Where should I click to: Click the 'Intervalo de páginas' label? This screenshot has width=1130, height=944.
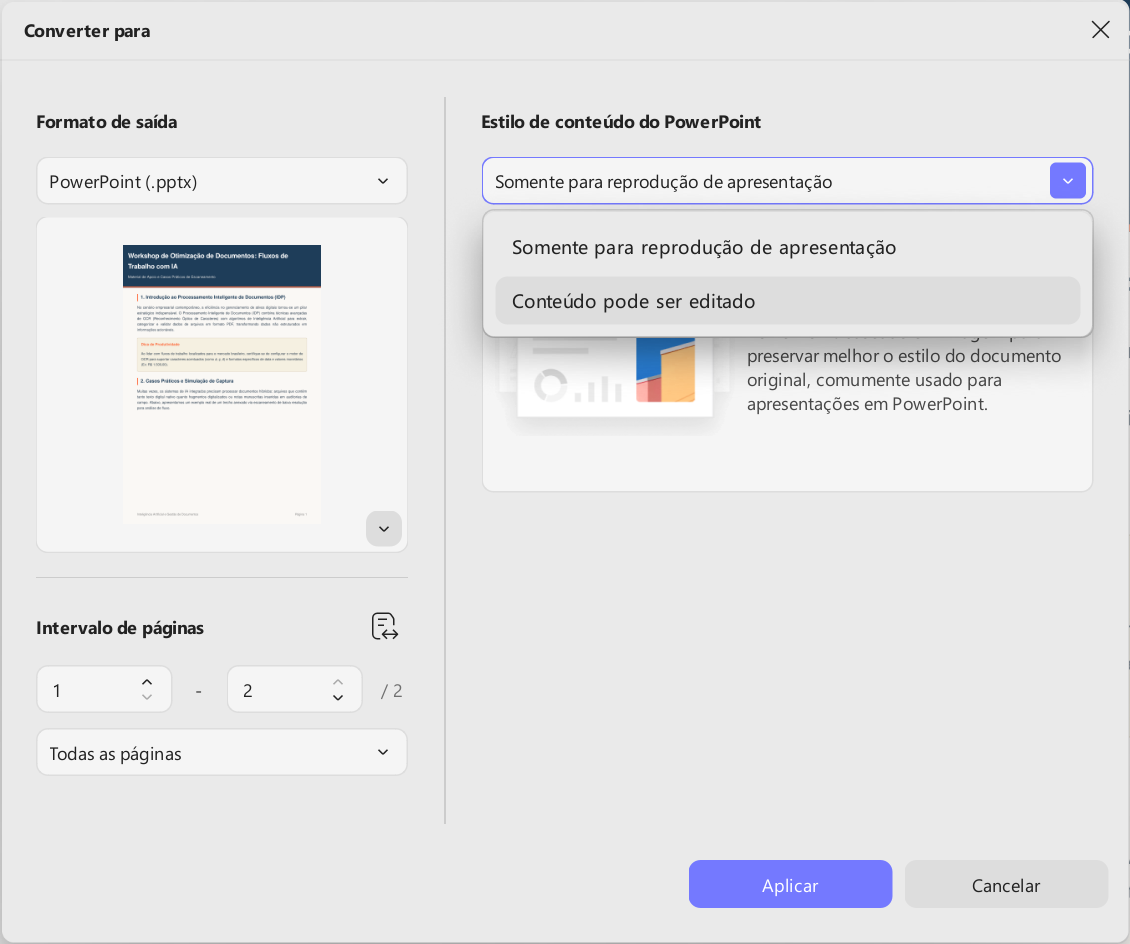pyautogui.click(x=120, y=628)
